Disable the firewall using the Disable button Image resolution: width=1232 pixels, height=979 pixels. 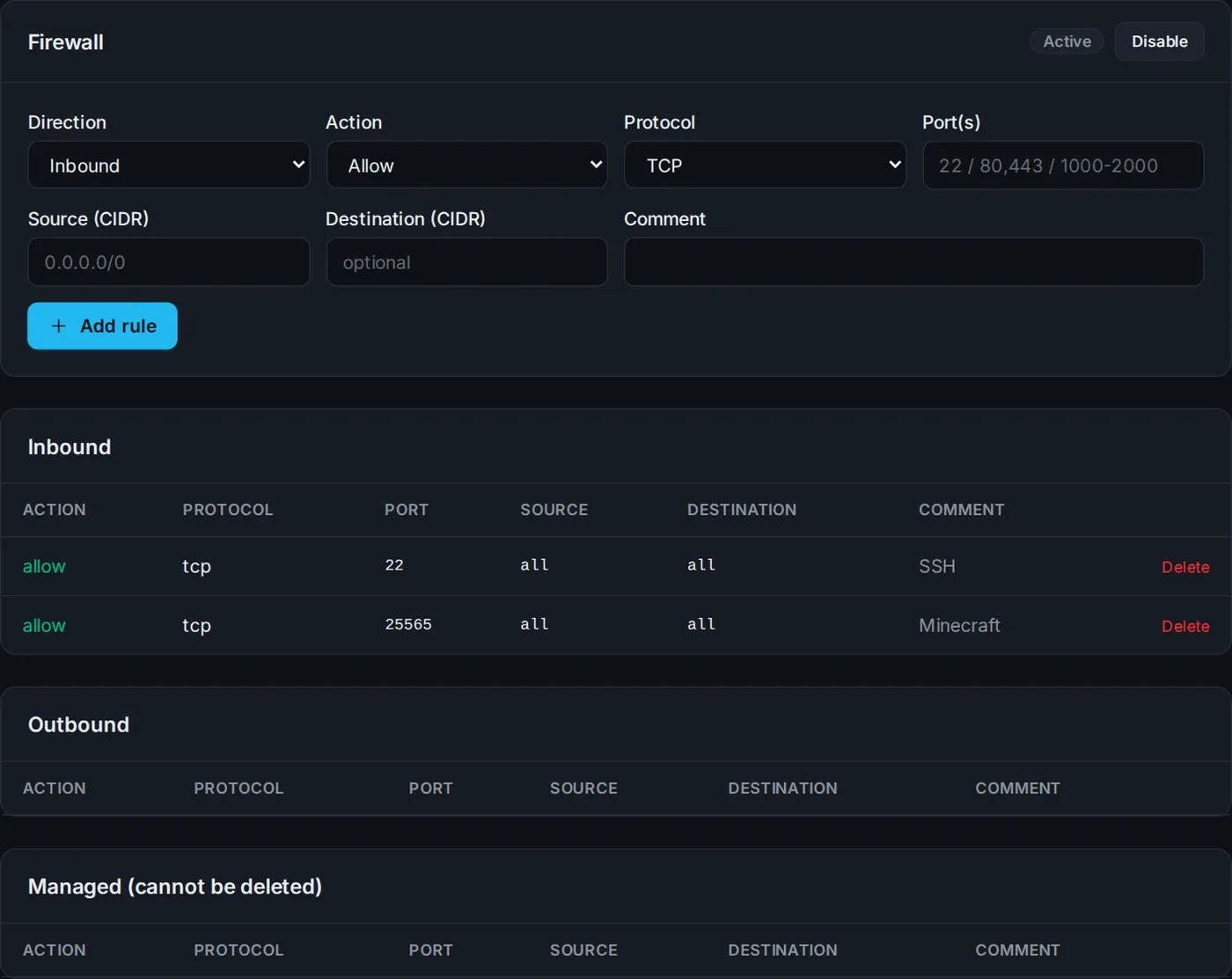1159,41
